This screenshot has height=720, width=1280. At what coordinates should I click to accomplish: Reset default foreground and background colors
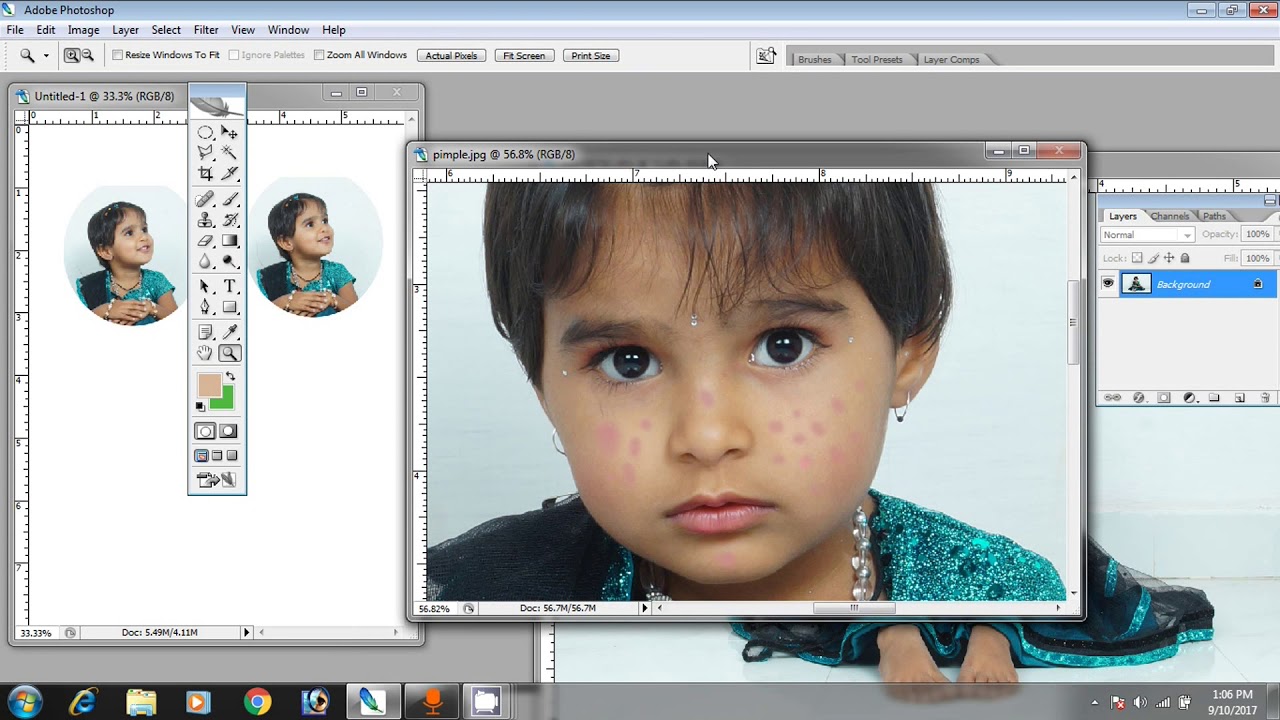click(200, 406)
